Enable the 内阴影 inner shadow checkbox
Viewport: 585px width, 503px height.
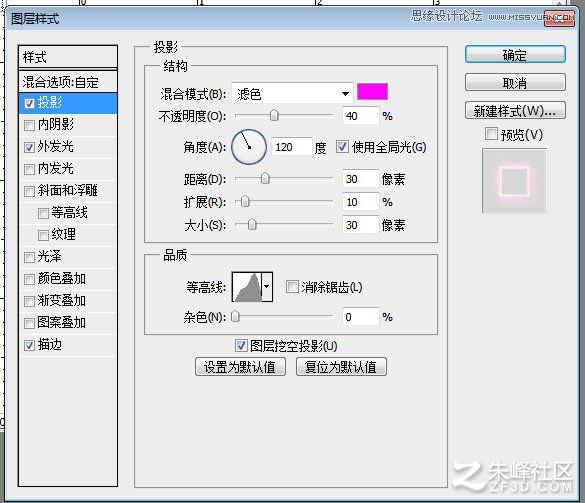[29, 125]
